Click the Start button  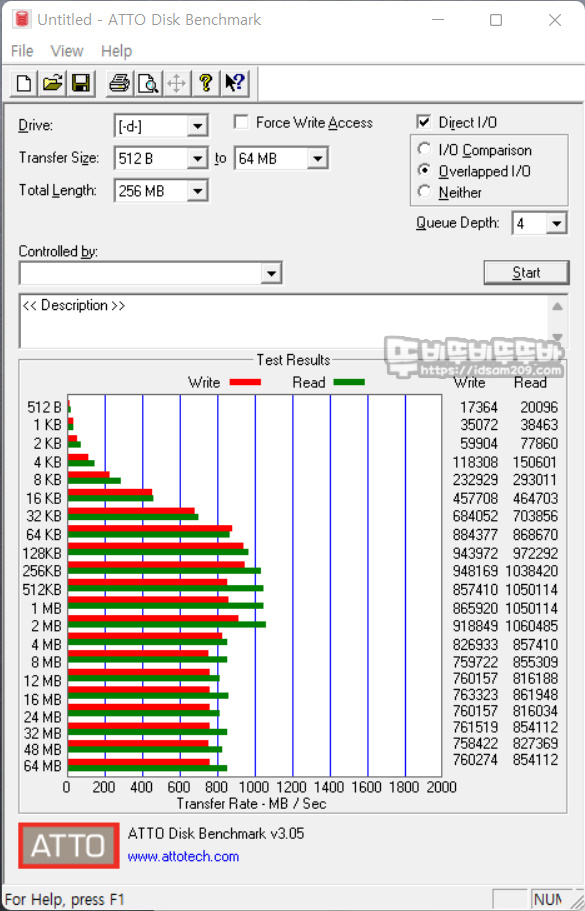point(526,272)
